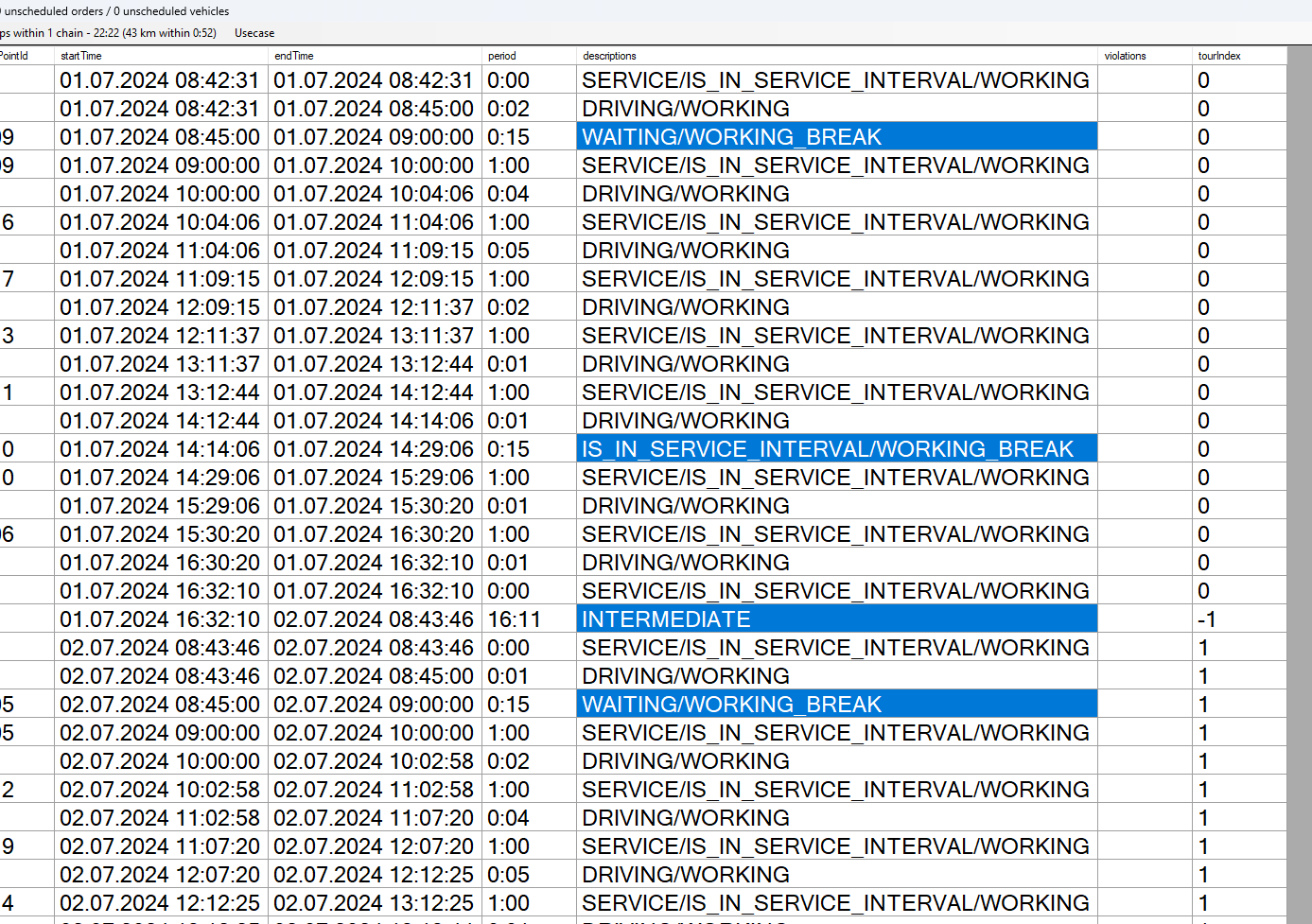
Task: Click WAITING/WORKING_BREAK cell starting 01.07.2024 08:45:00
Action: click(836, 137)
